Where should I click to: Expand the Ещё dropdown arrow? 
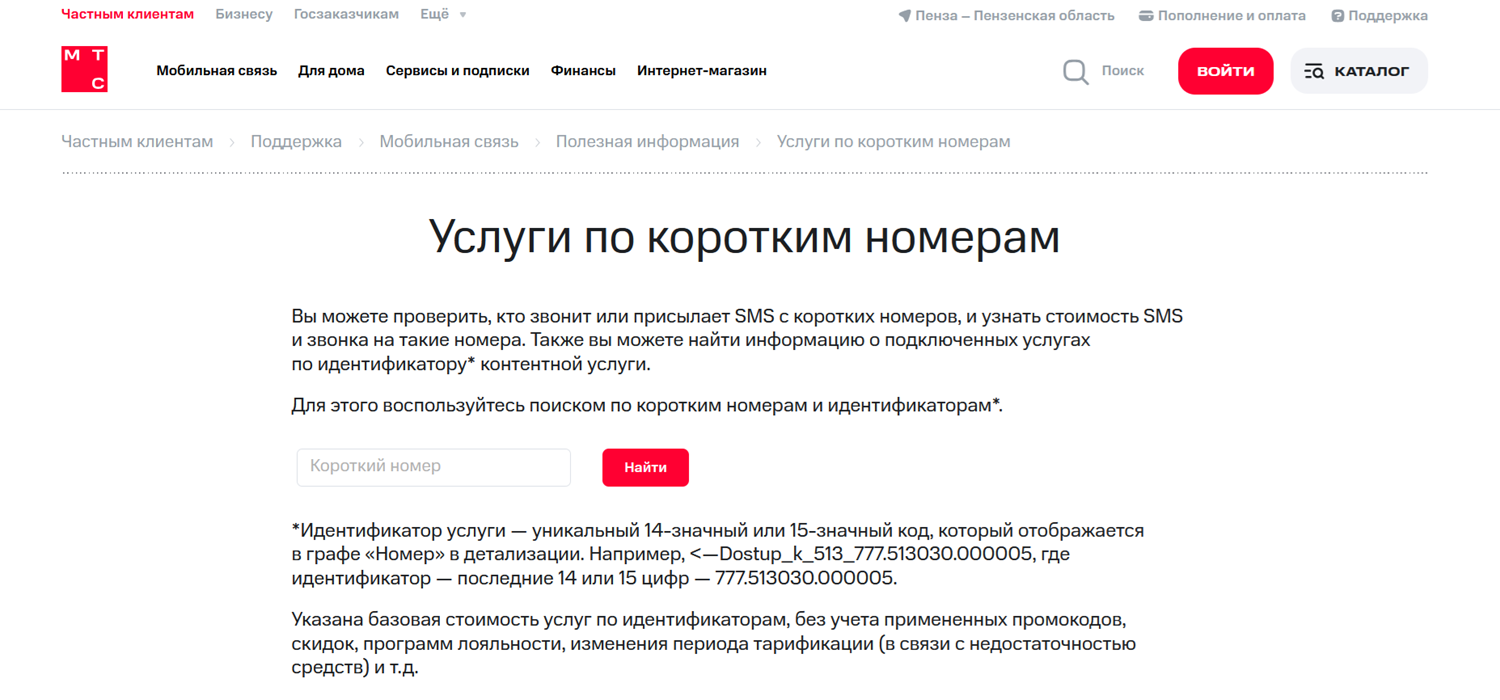pos(462,15)
